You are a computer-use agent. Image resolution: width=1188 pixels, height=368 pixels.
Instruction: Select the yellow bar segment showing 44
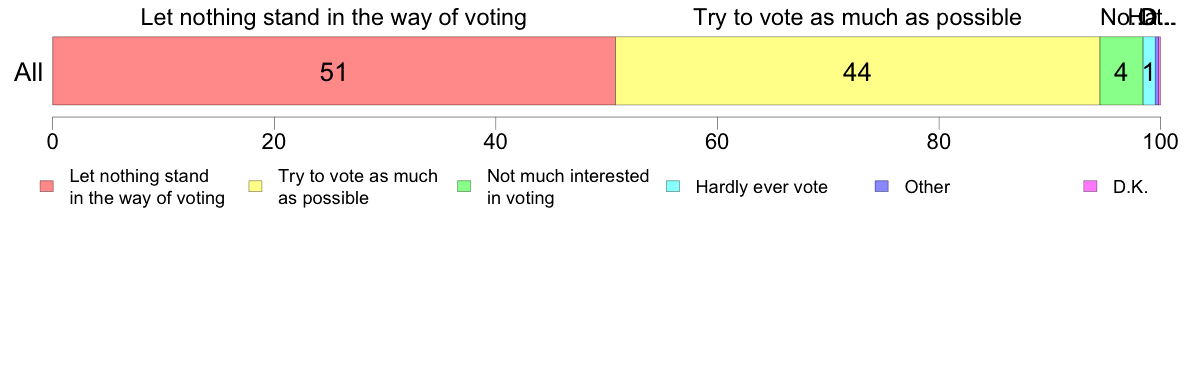(857, 70)
